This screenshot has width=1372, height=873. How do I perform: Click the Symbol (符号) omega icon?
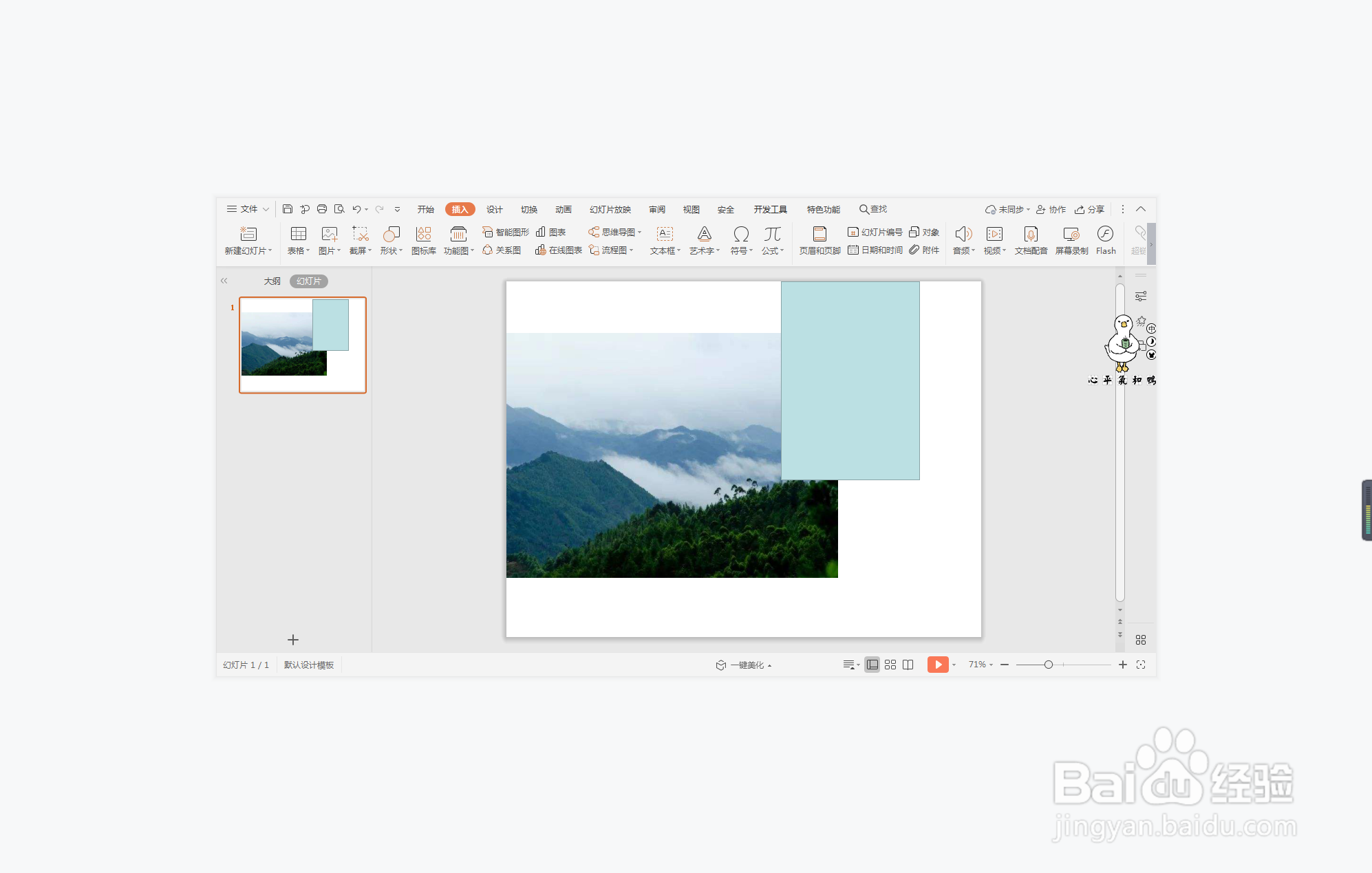741,234
